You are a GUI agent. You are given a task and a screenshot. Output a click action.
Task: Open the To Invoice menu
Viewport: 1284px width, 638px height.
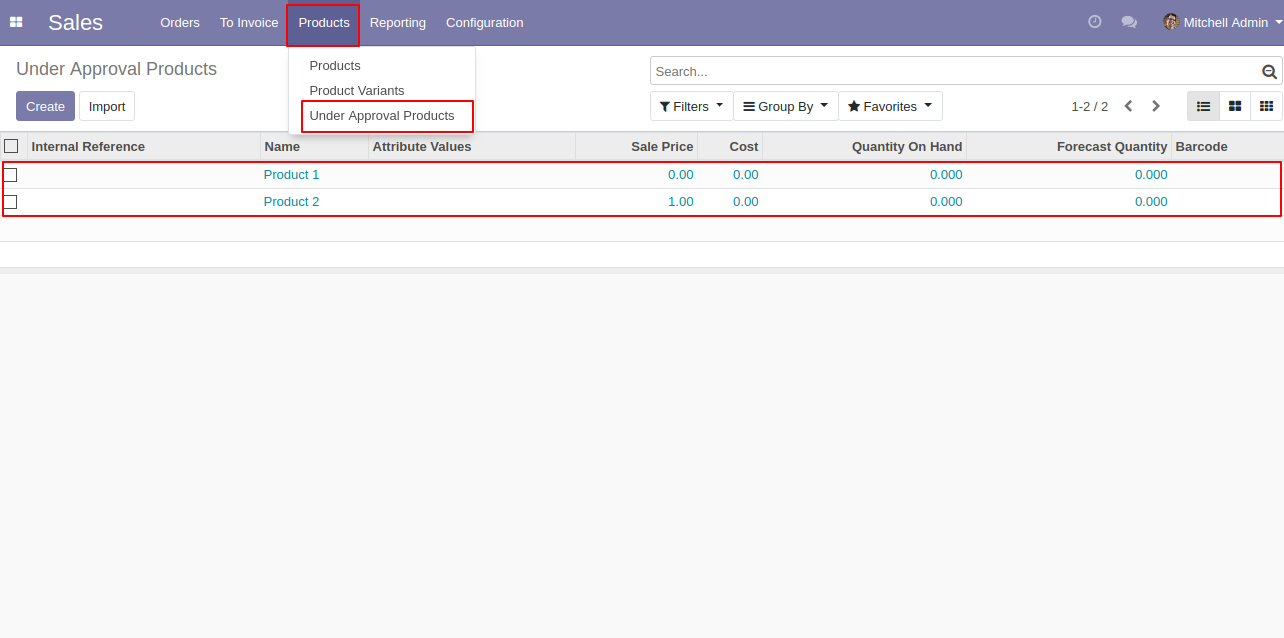point(249,22)
